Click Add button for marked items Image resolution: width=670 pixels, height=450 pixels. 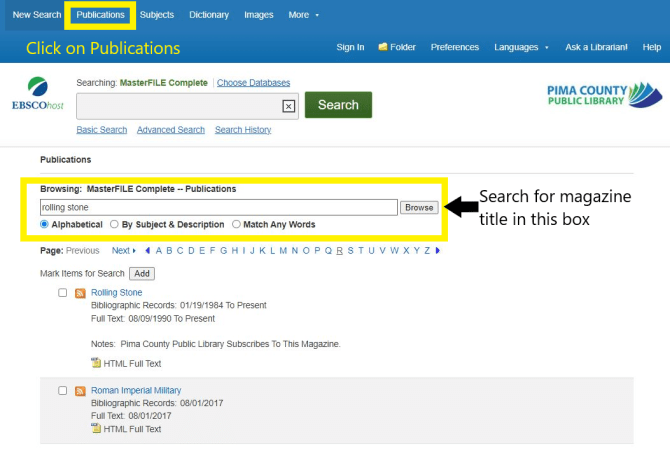142,274
